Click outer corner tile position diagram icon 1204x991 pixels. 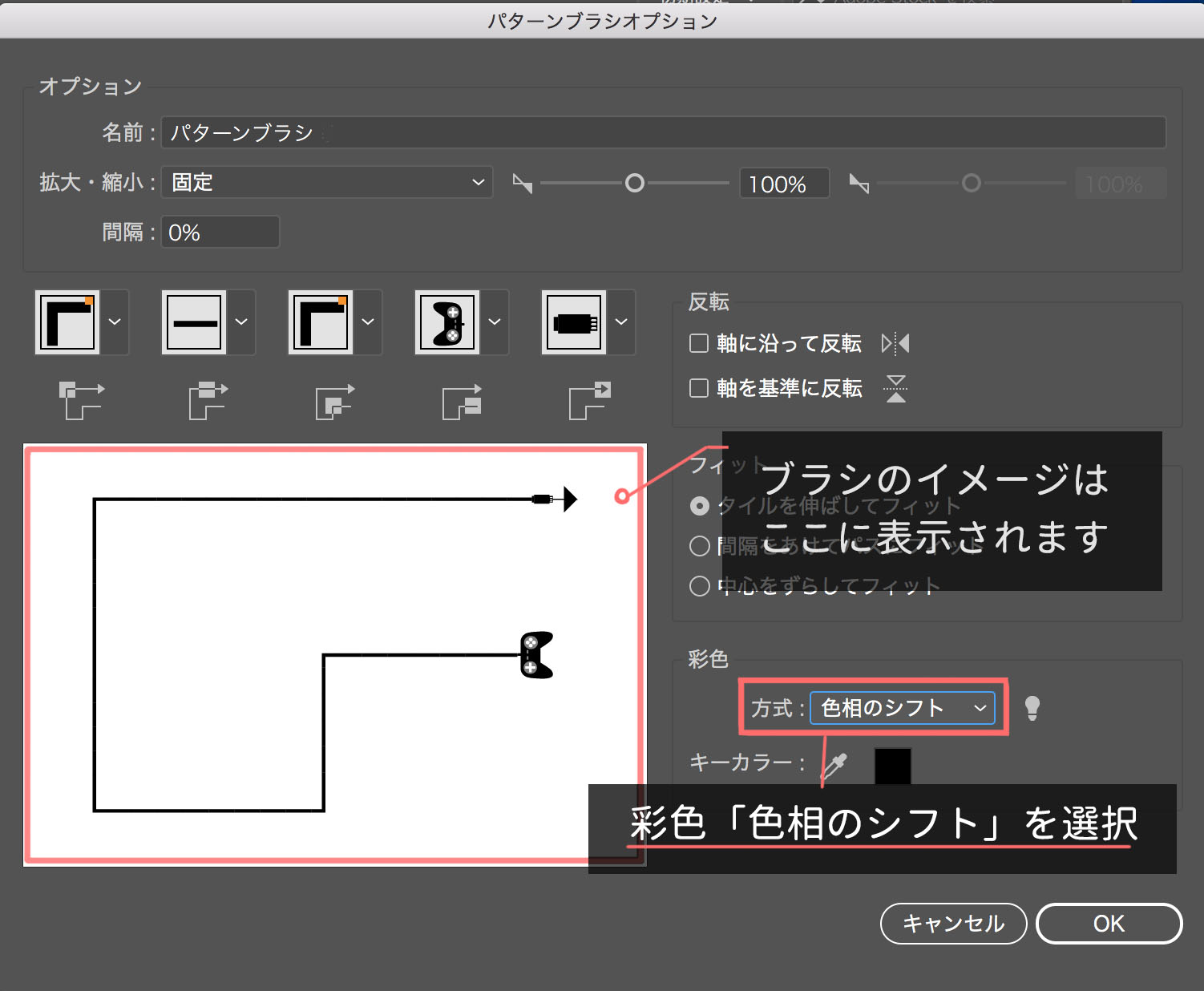82,400
